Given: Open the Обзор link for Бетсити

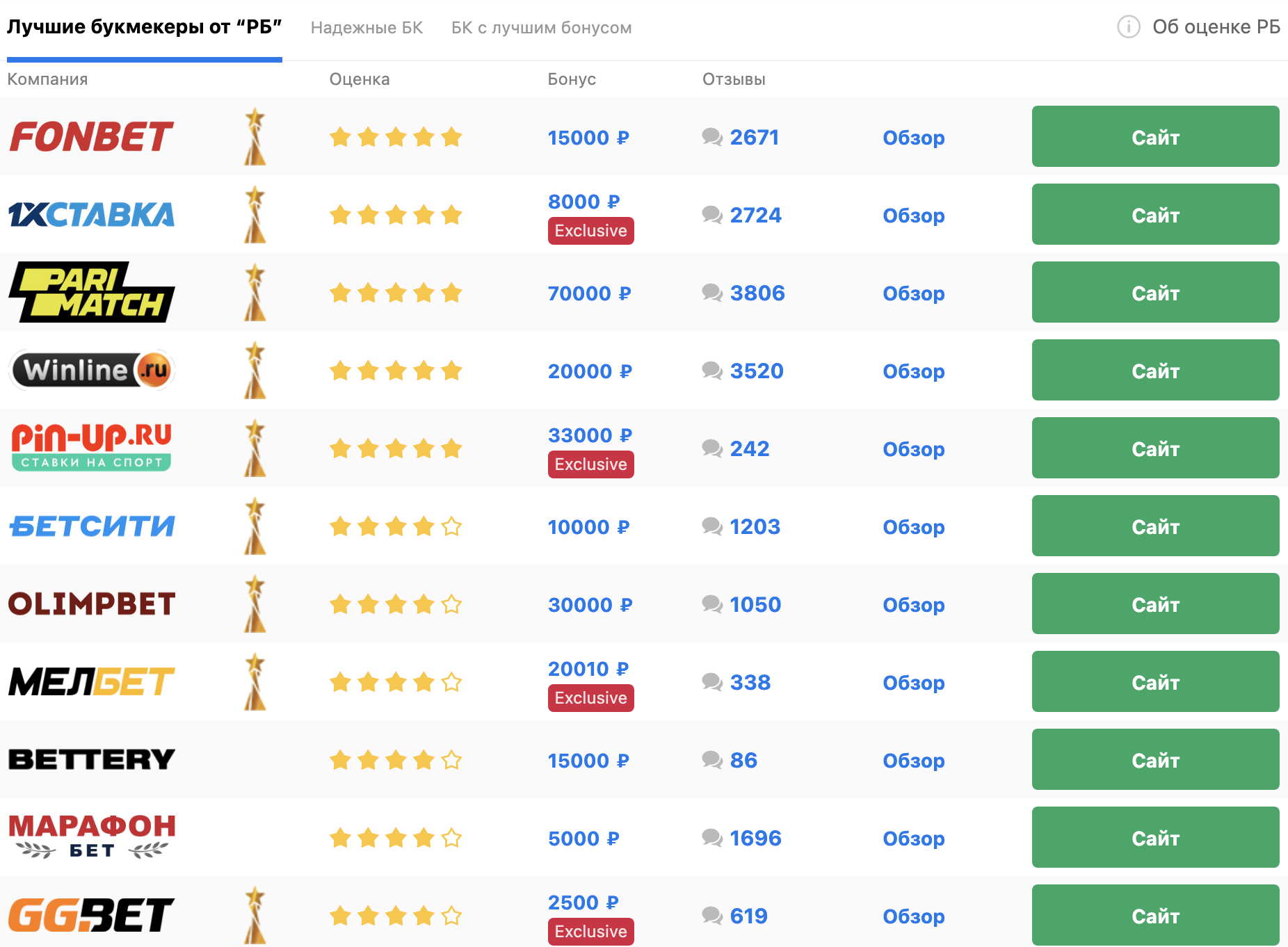Looking at the screenshot, I should pyautogui.click(x=914, y=527).
